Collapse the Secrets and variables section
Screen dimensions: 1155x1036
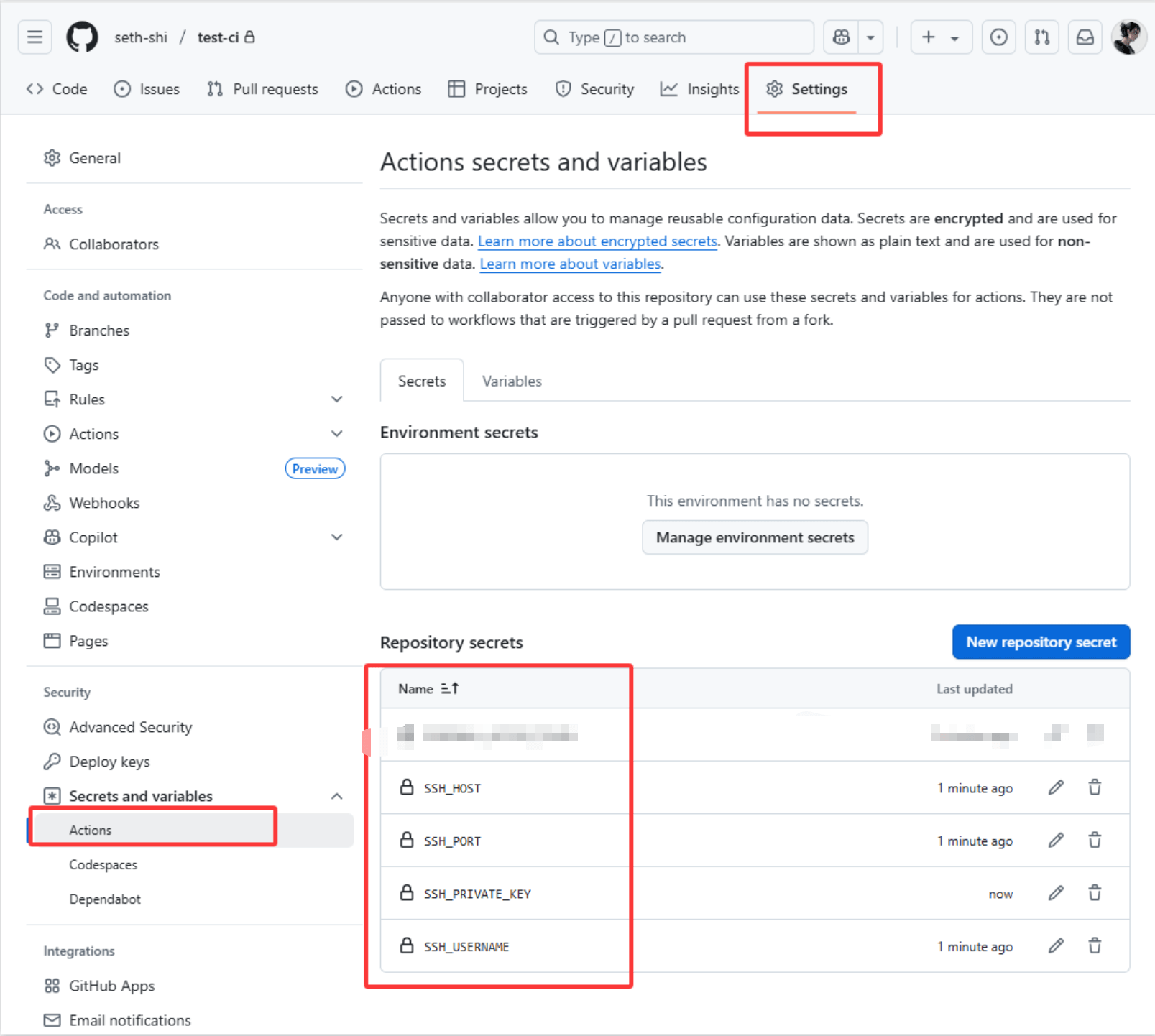[336, 796]
